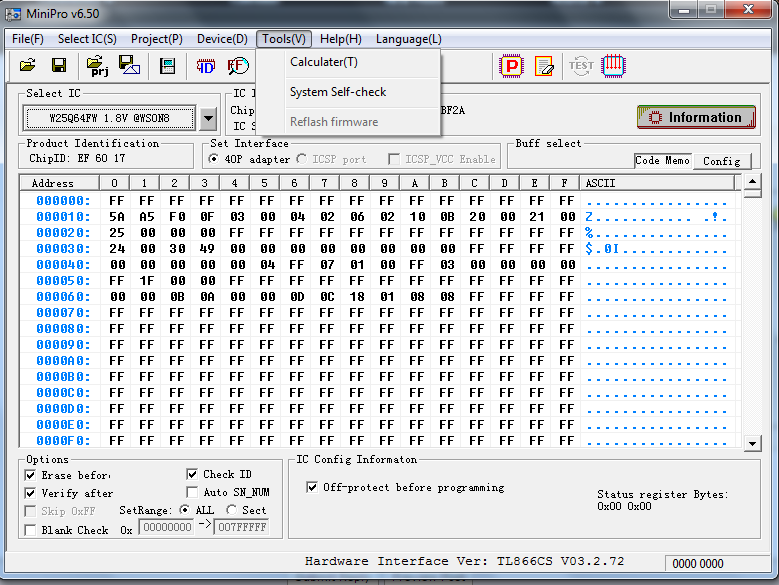This screenshot has width=779, height=585.
Task: Click the W25Q64FW chip selection box
Action: [109, 118]
